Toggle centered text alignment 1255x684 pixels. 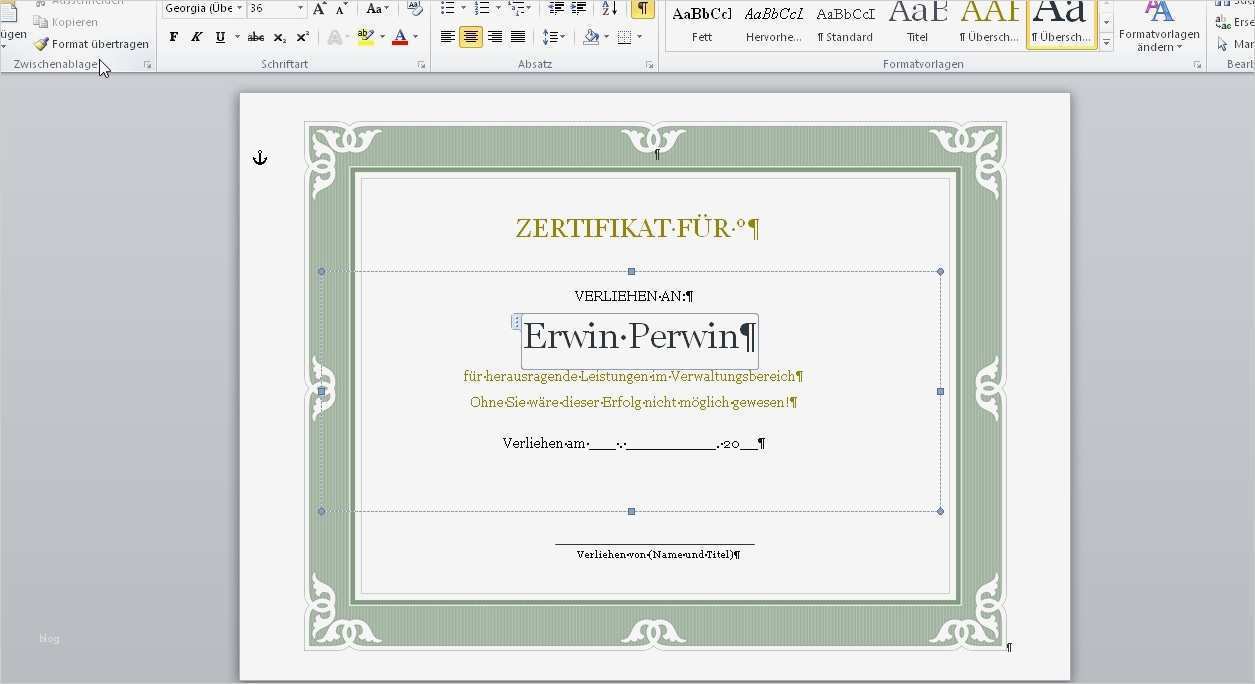point(470,36)
